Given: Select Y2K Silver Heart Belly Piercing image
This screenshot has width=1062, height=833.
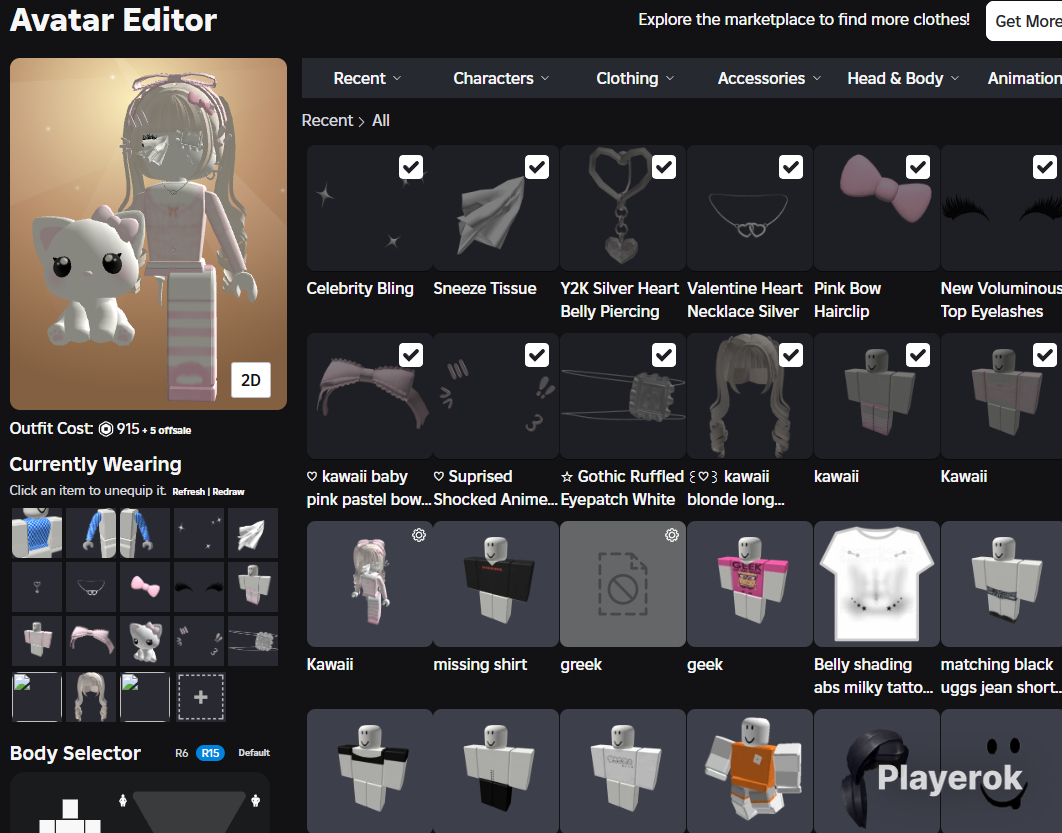Looking at the screenshot, I should [622, 208].
